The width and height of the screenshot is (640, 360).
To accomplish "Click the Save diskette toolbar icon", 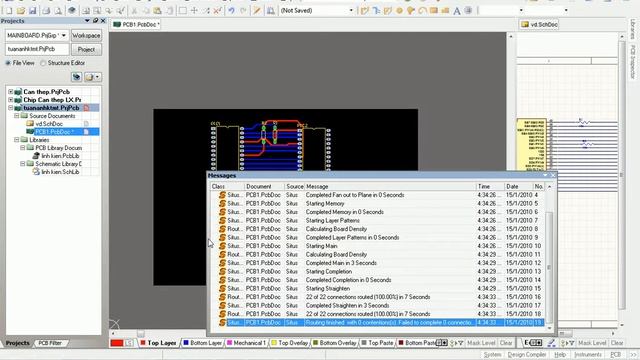I will point(32,10).
